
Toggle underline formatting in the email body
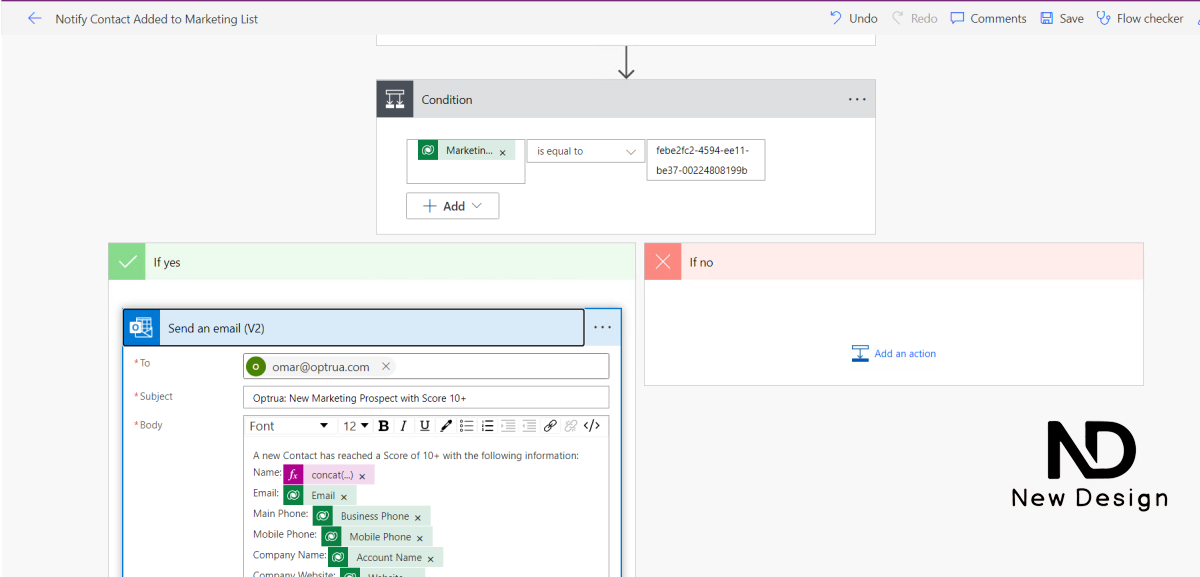coord(424,426)
